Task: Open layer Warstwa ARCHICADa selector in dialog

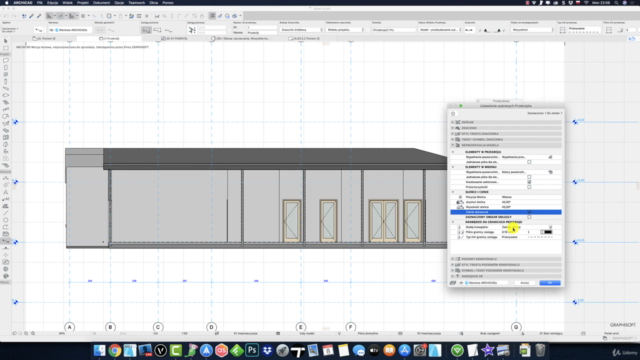Action: [x=487, y=283]
